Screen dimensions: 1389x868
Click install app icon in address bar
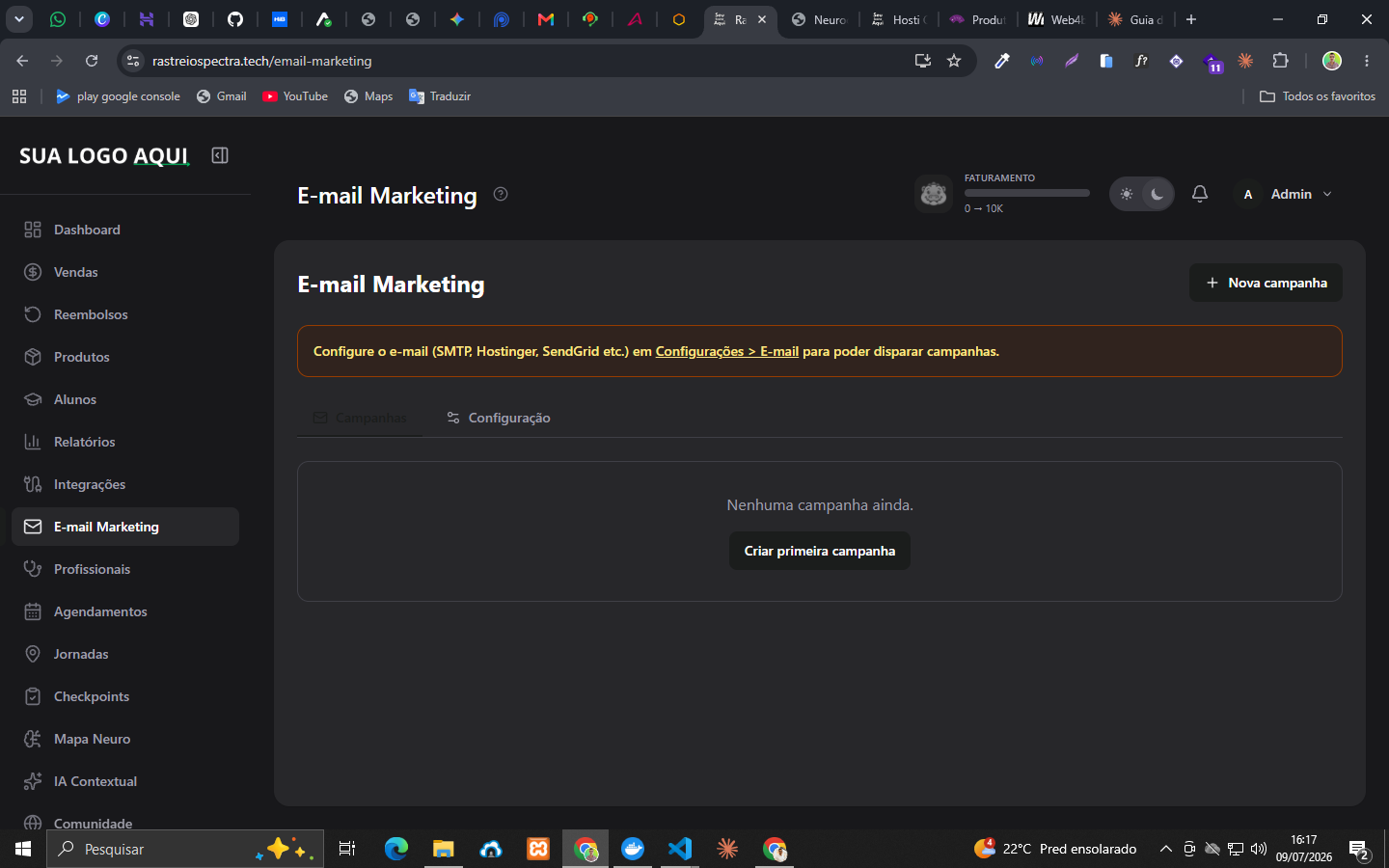[923, 61]
